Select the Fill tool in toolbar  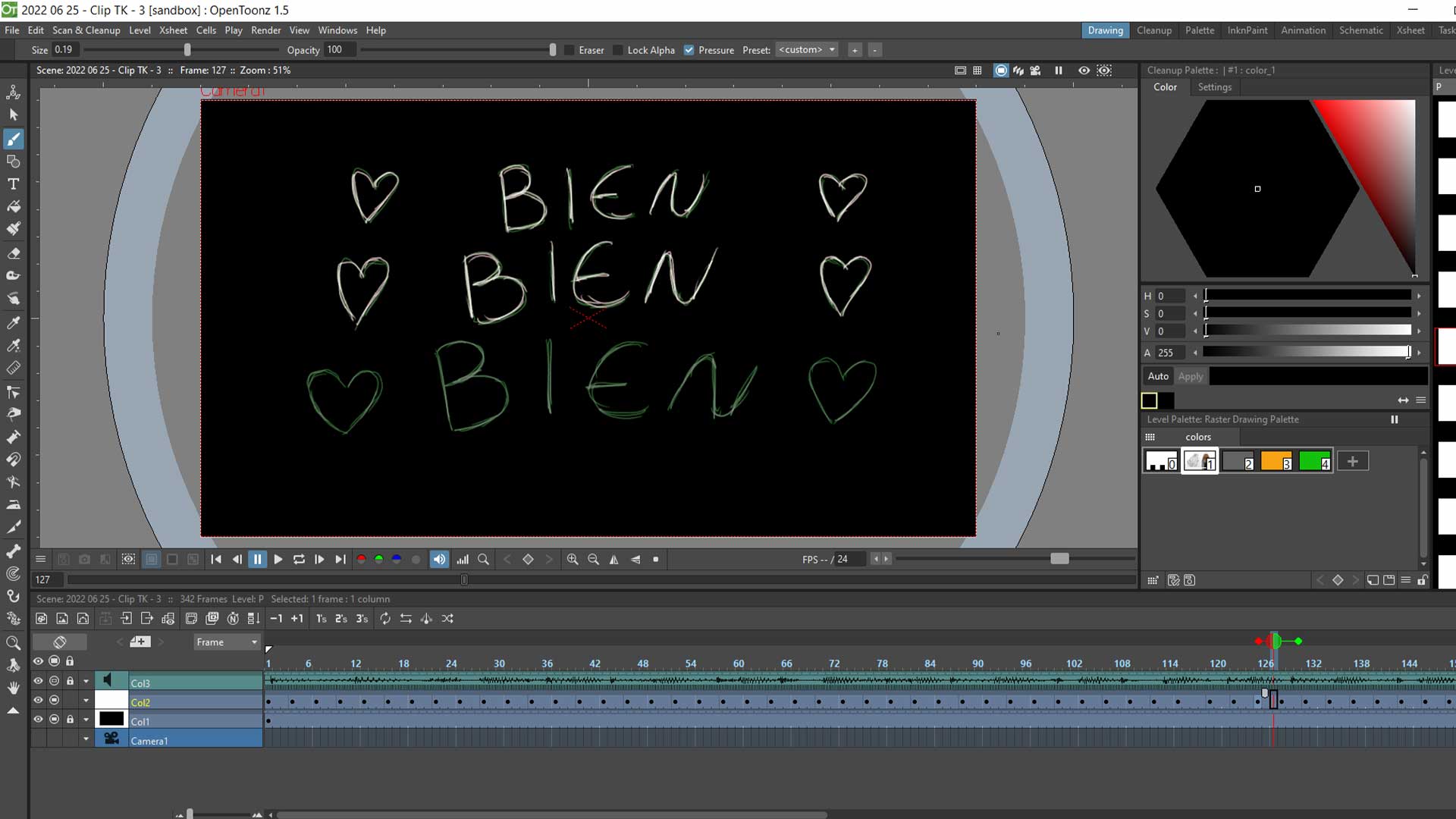[13, 206]
